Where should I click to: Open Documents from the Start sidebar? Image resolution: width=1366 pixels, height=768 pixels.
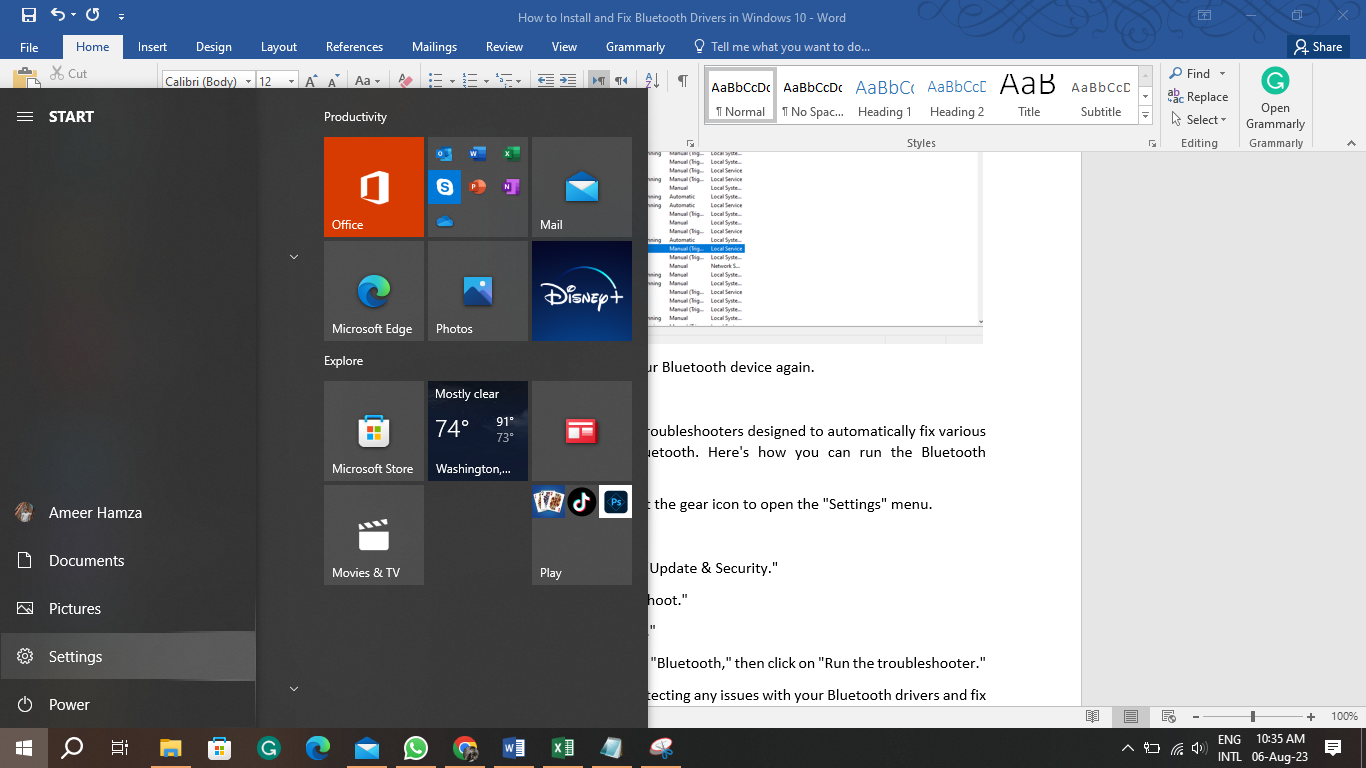128,561
